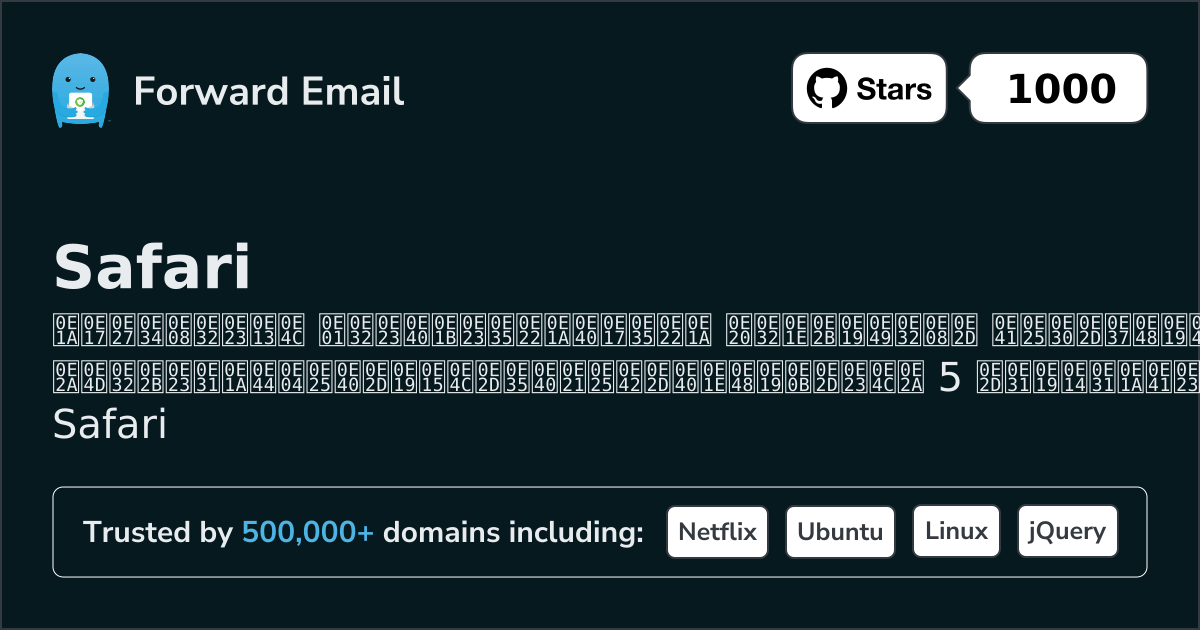Follow the 500,000+ domains link

308,532
